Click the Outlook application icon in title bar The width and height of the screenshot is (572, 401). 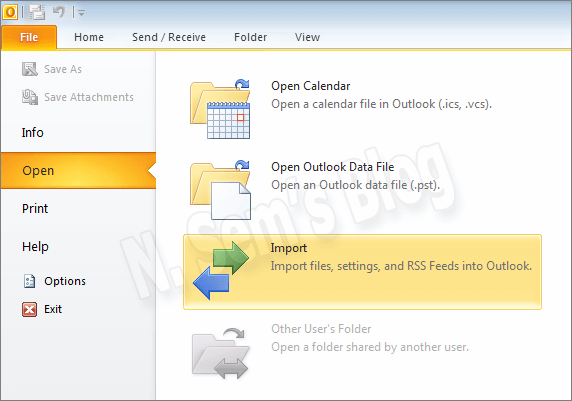click(10, 12)
